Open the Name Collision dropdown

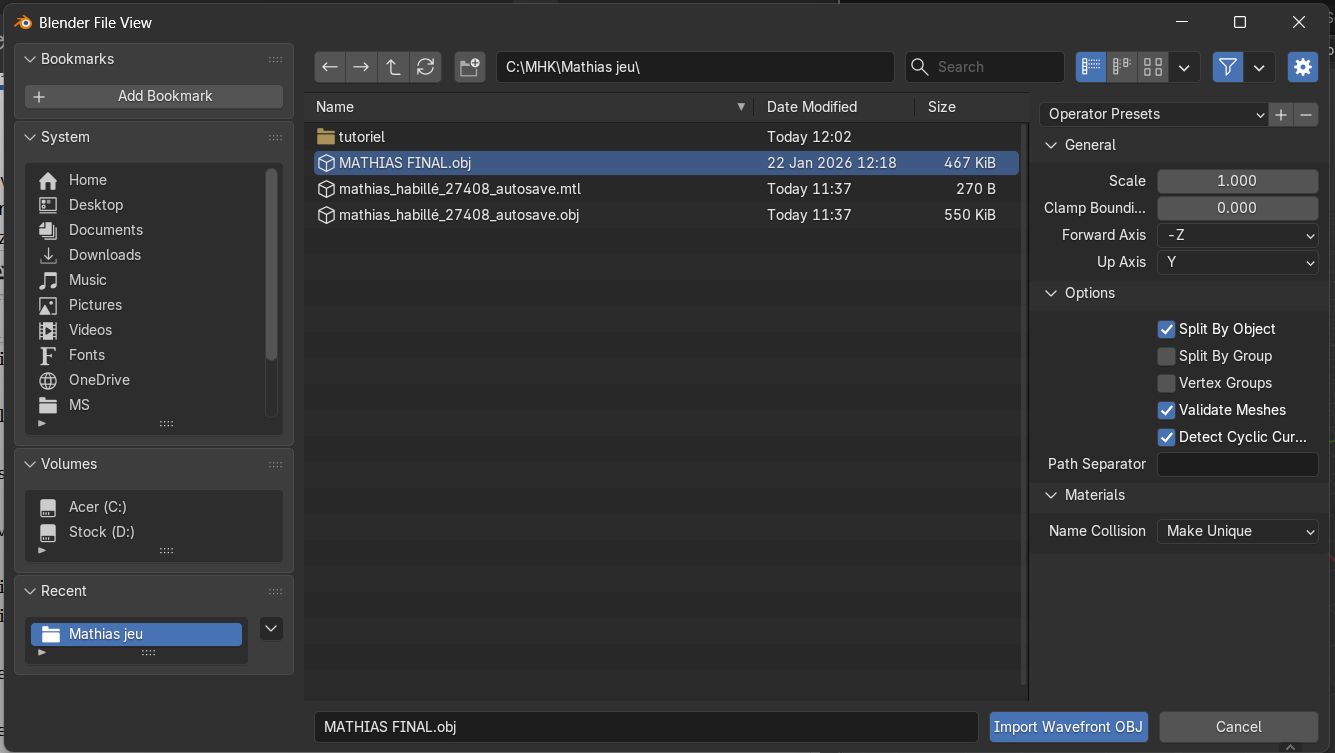tap(1237, 531)
